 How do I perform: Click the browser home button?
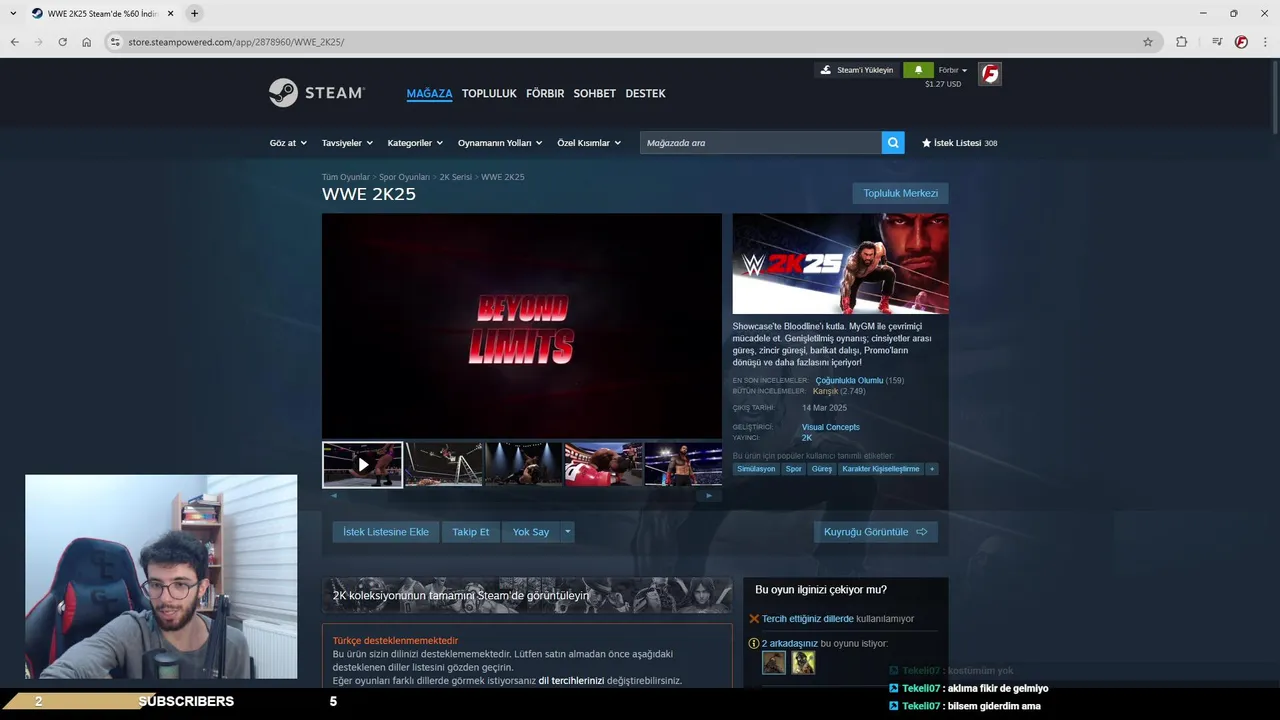(x=87, y=42)
